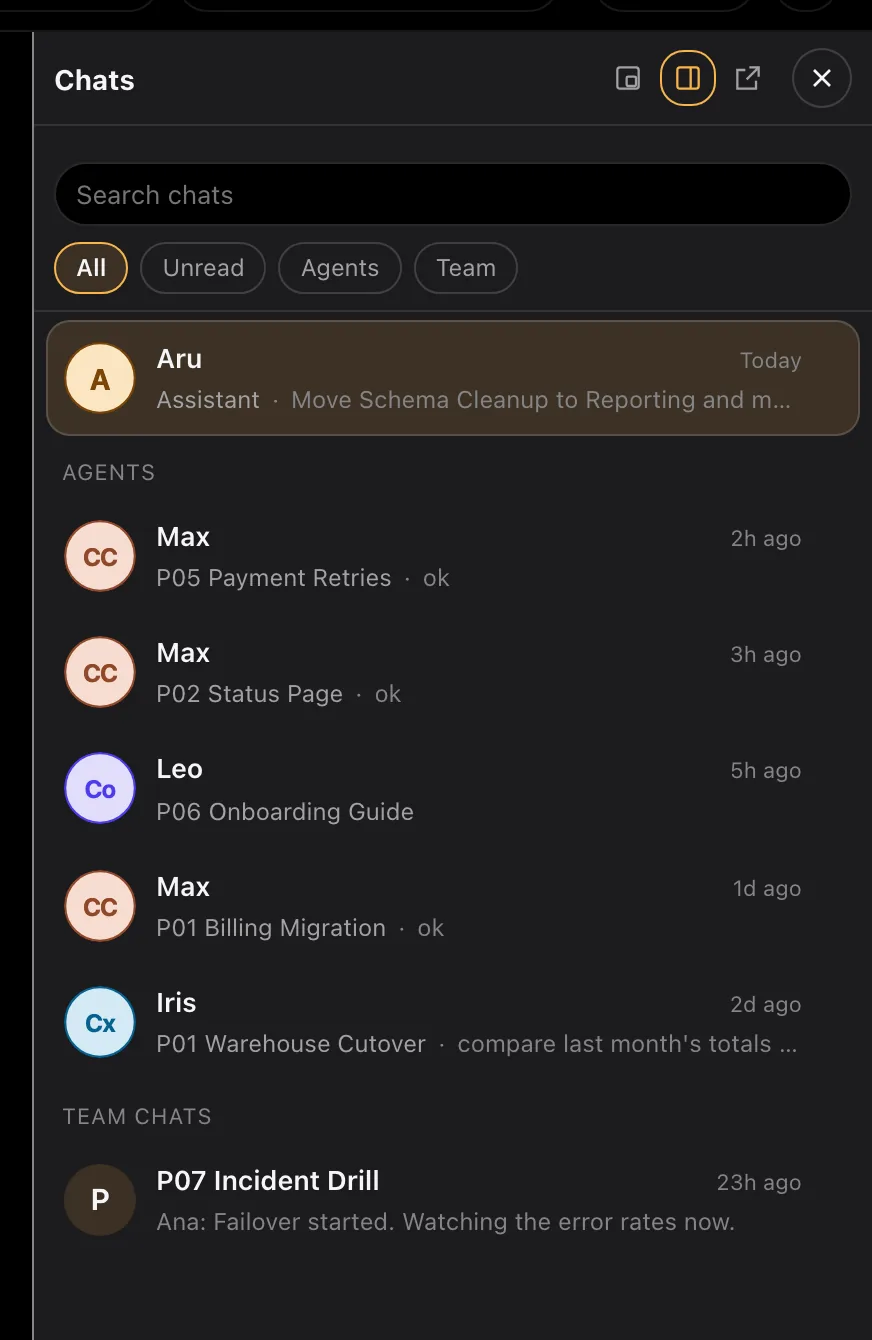Open the P07 Incident Drill team chat
Screen dimensions: 872x1340
click(x=453, y=1200)
